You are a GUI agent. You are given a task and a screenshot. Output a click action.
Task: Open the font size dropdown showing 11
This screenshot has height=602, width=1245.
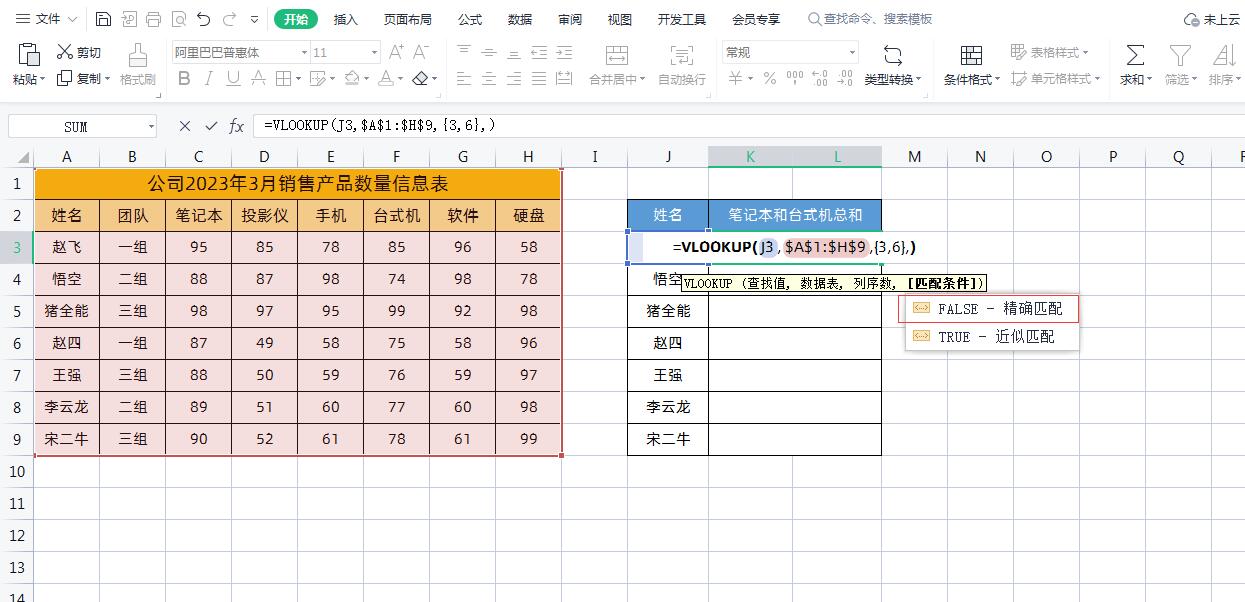374,52
